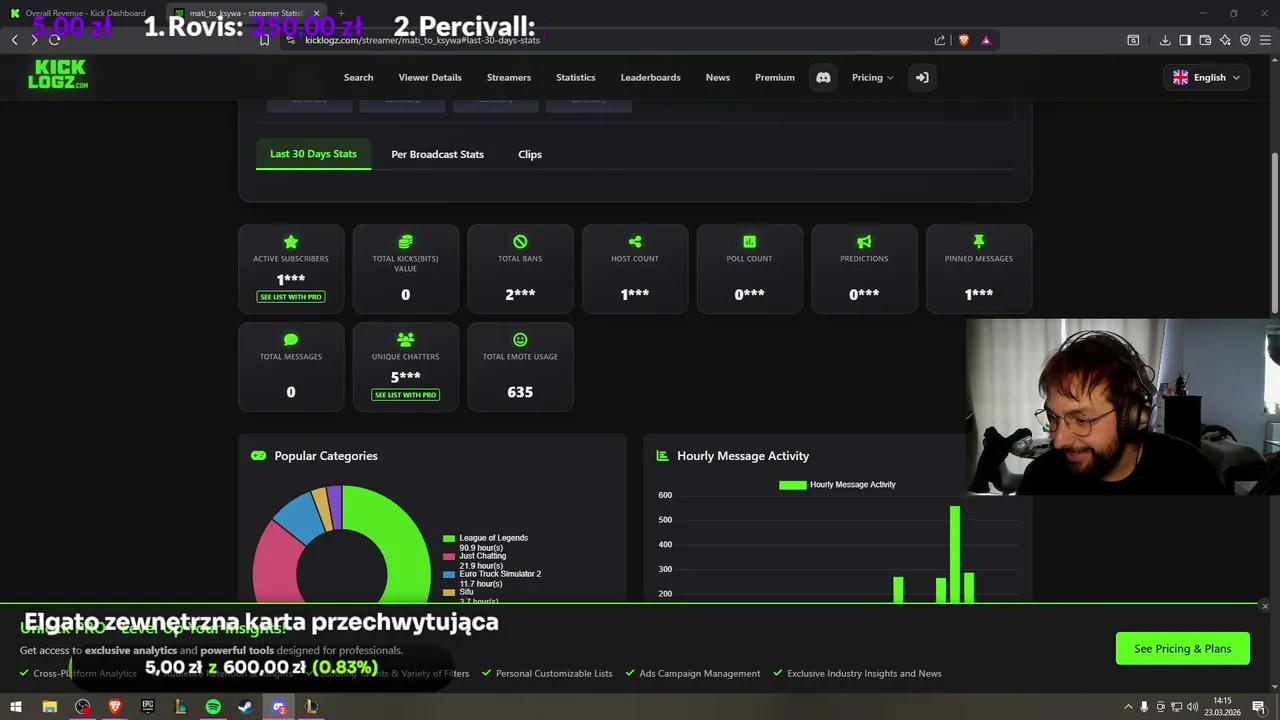
Task: Click the Predictions megaphone icon
Action: pos(864,242)
